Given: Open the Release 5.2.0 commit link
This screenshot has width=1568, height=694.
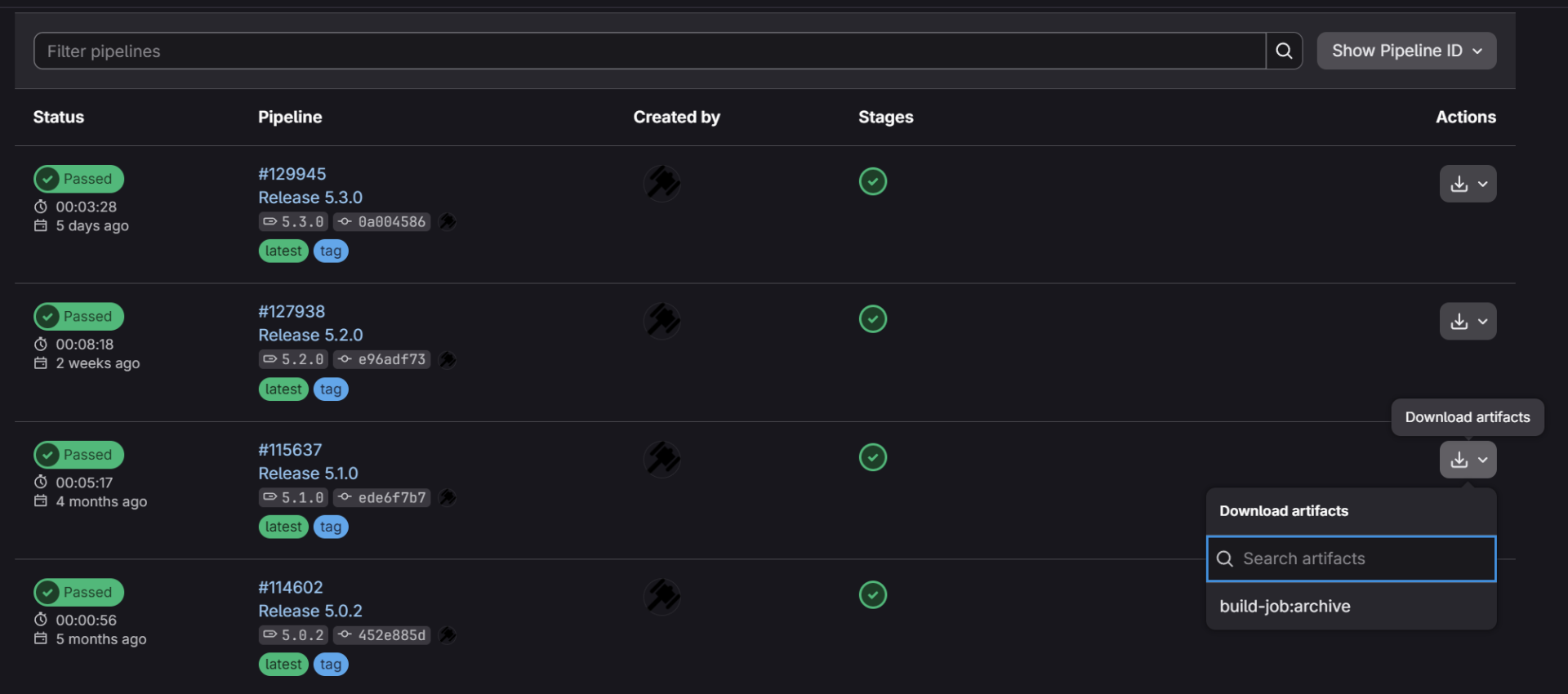Looking at the screenshot, I should (310, 335).
